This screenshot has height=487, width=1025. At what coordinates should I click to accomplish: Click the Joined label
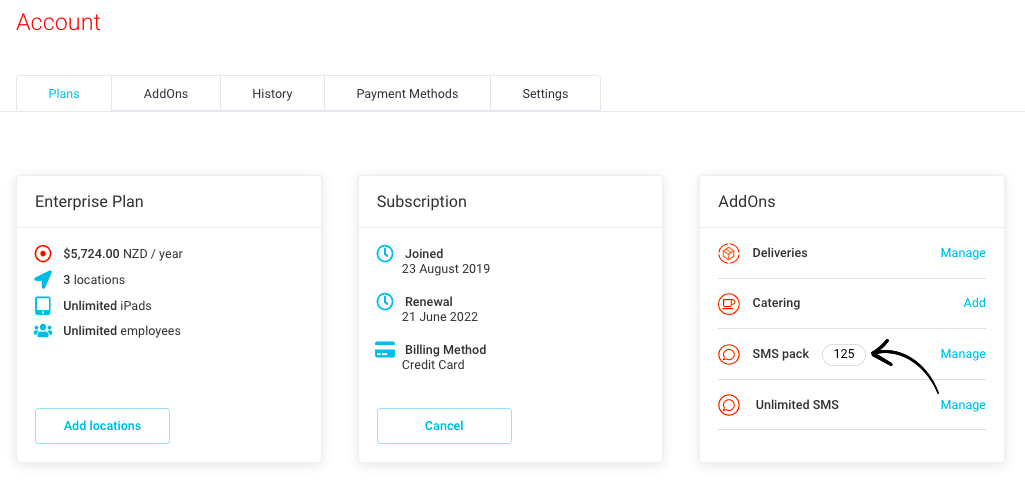point(424,254)
